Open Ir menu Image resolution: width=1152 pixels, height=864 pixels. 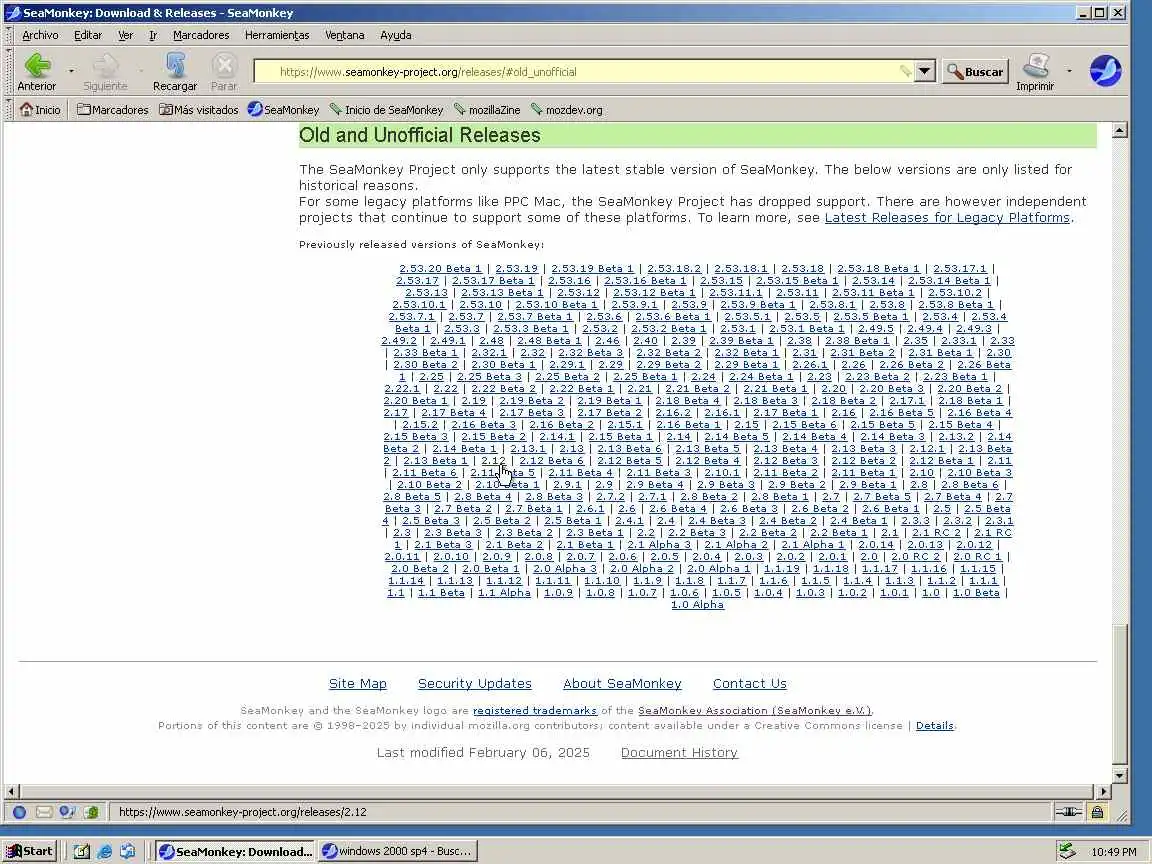click(153, 35)
